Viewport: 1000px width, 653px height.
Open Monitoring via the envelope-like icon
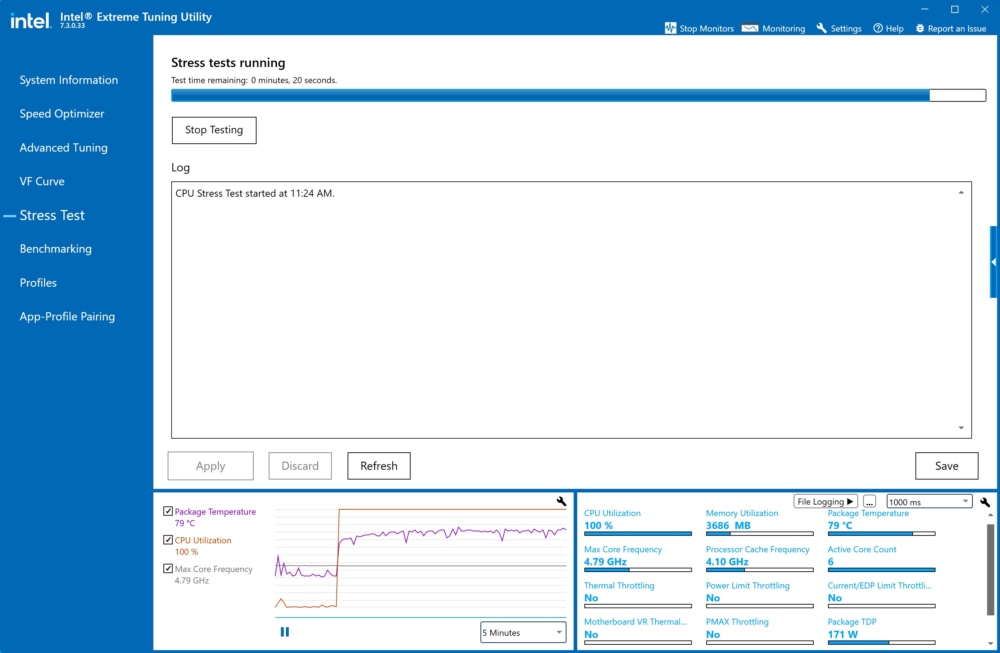(750, 28)
